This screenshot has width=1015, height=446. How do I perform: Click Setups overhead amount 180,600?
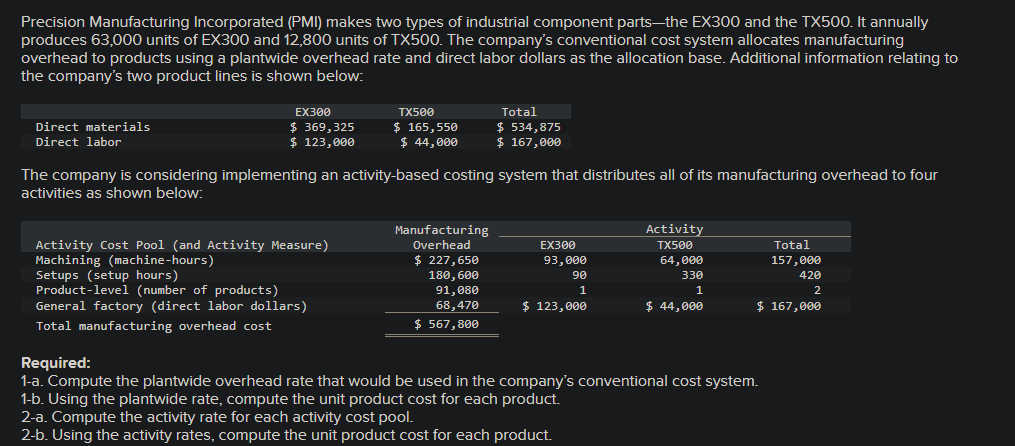pos(453,275)
